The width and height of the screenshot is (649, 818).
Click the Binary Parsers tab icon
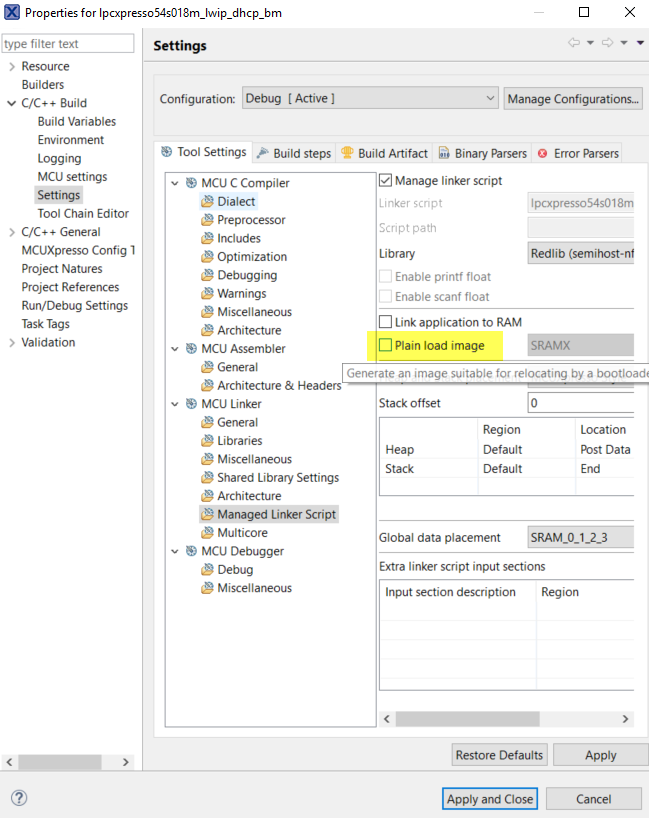pyautogui.click(x=444, y=153)
